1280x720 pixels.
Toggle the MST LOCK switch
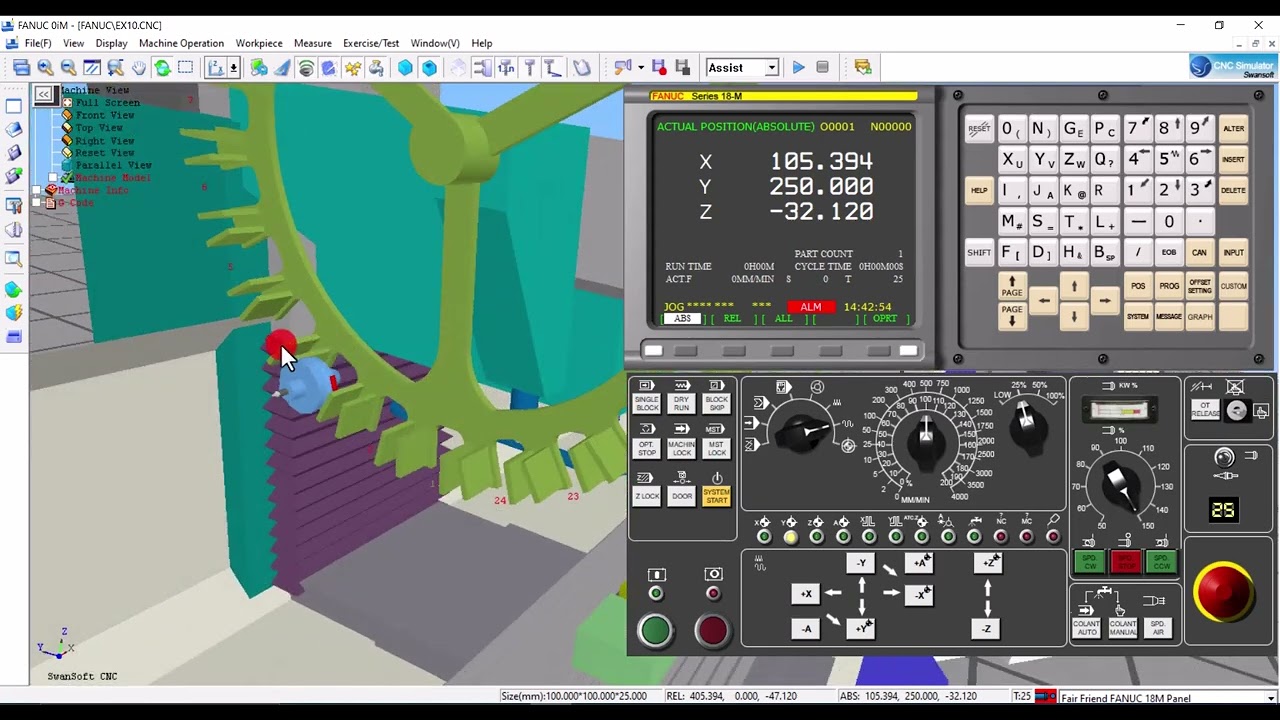click(x=716, y=448)
